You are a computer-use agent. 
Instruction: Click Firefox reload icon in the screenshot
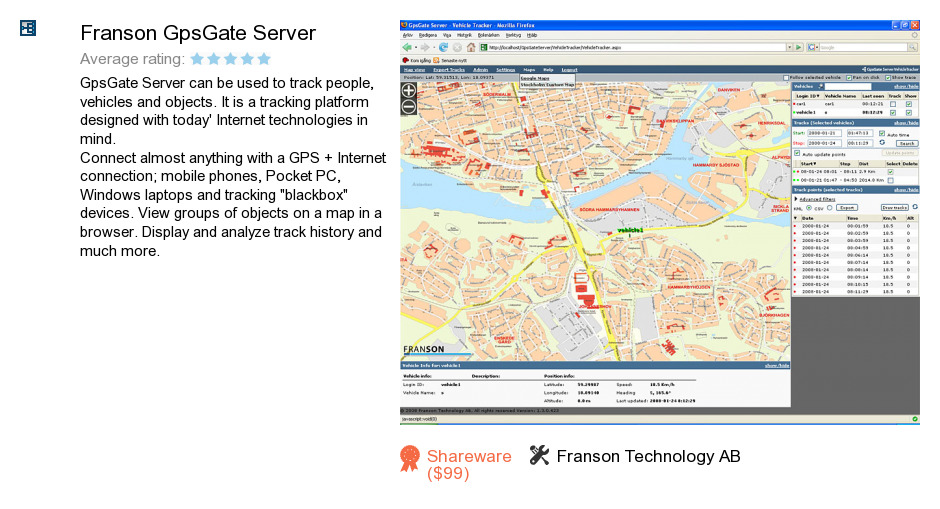[x=444, y=47]
